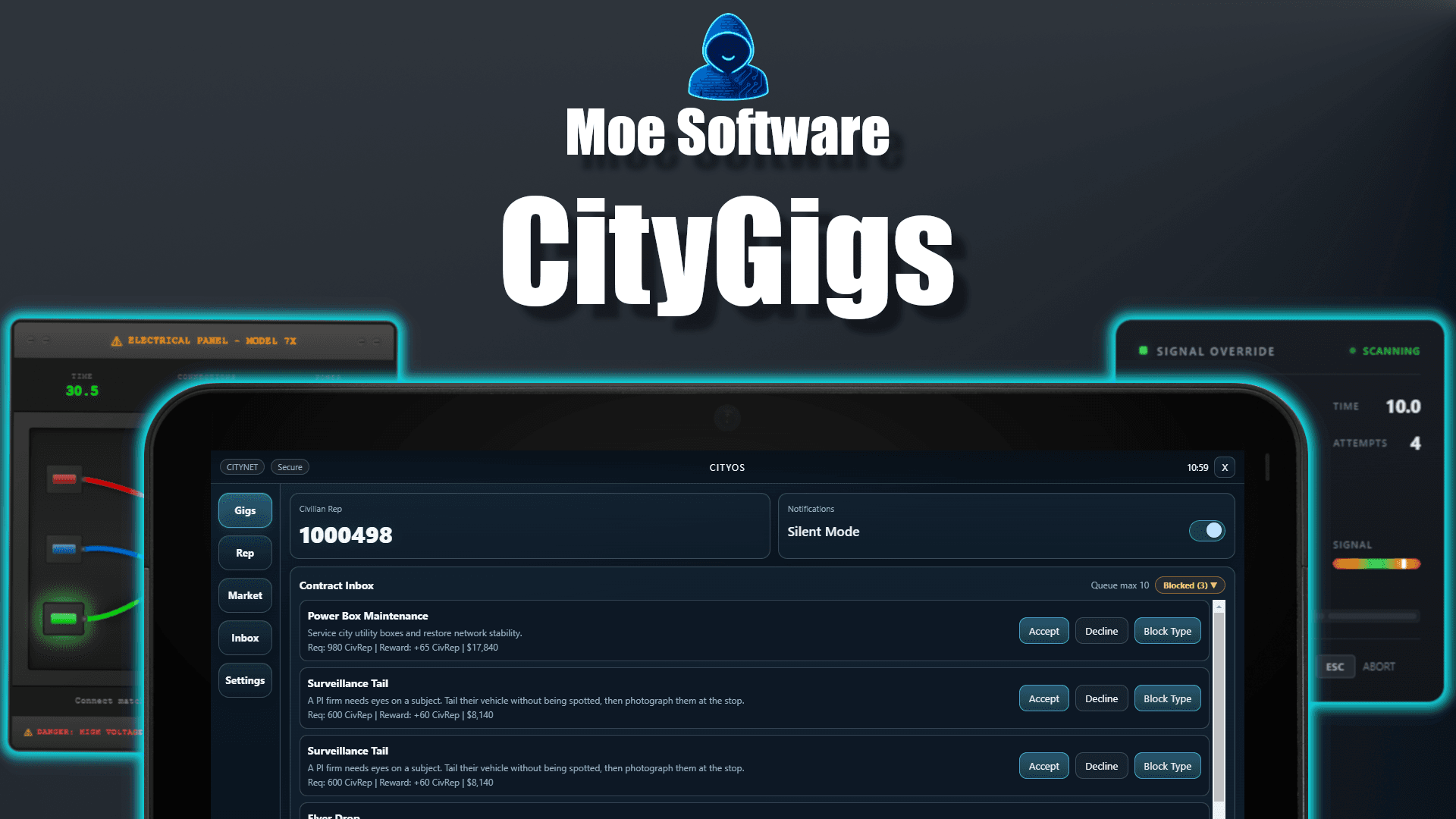This screenshot has height=819, width=1456.
Task: Click warning triangle on Electrical Panel title
Action: tap(116, 341)
